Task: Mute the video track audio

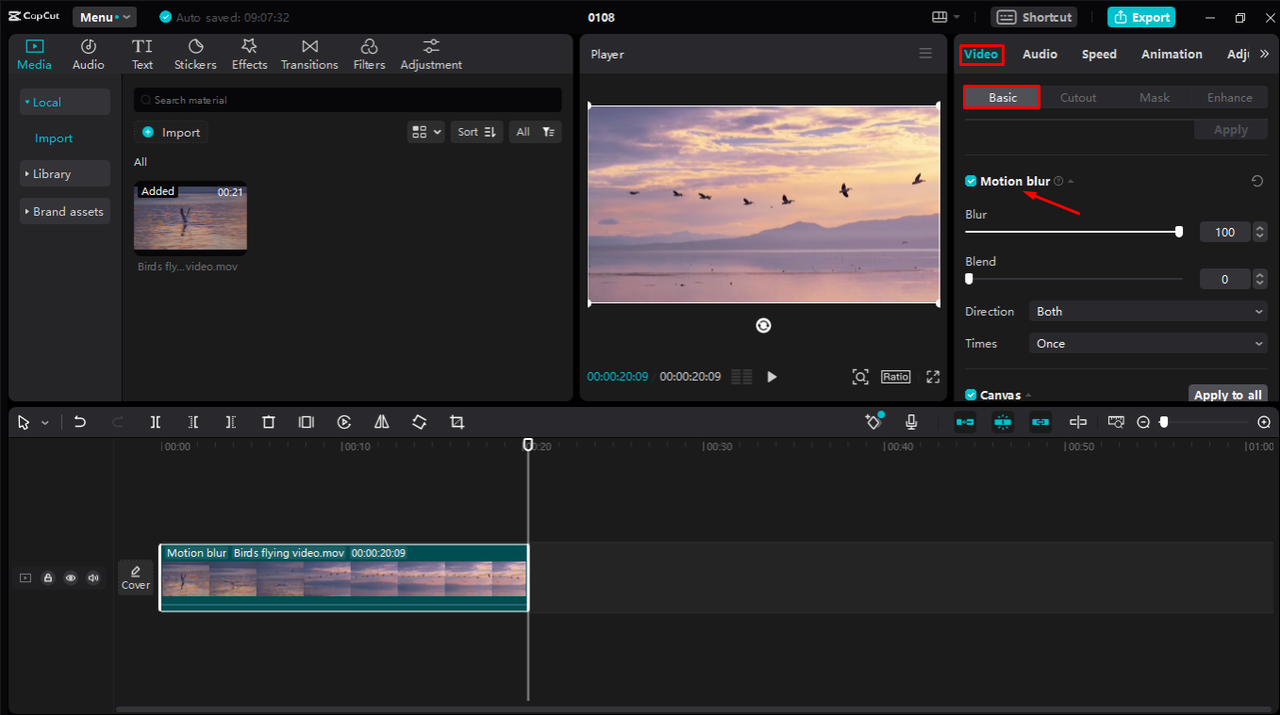Action: 94,578
